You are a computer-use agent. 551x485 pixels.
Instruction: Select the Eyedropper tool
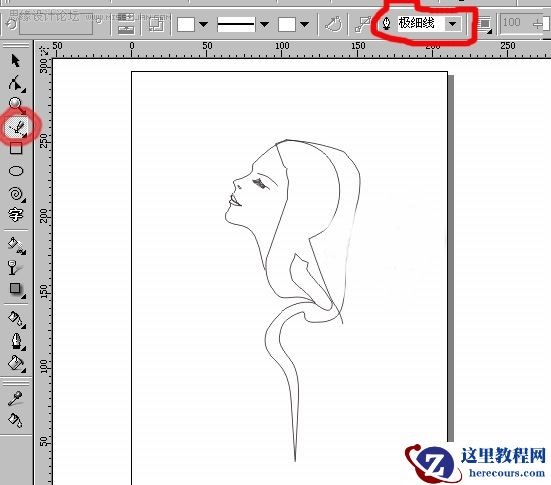click(15, 398)
